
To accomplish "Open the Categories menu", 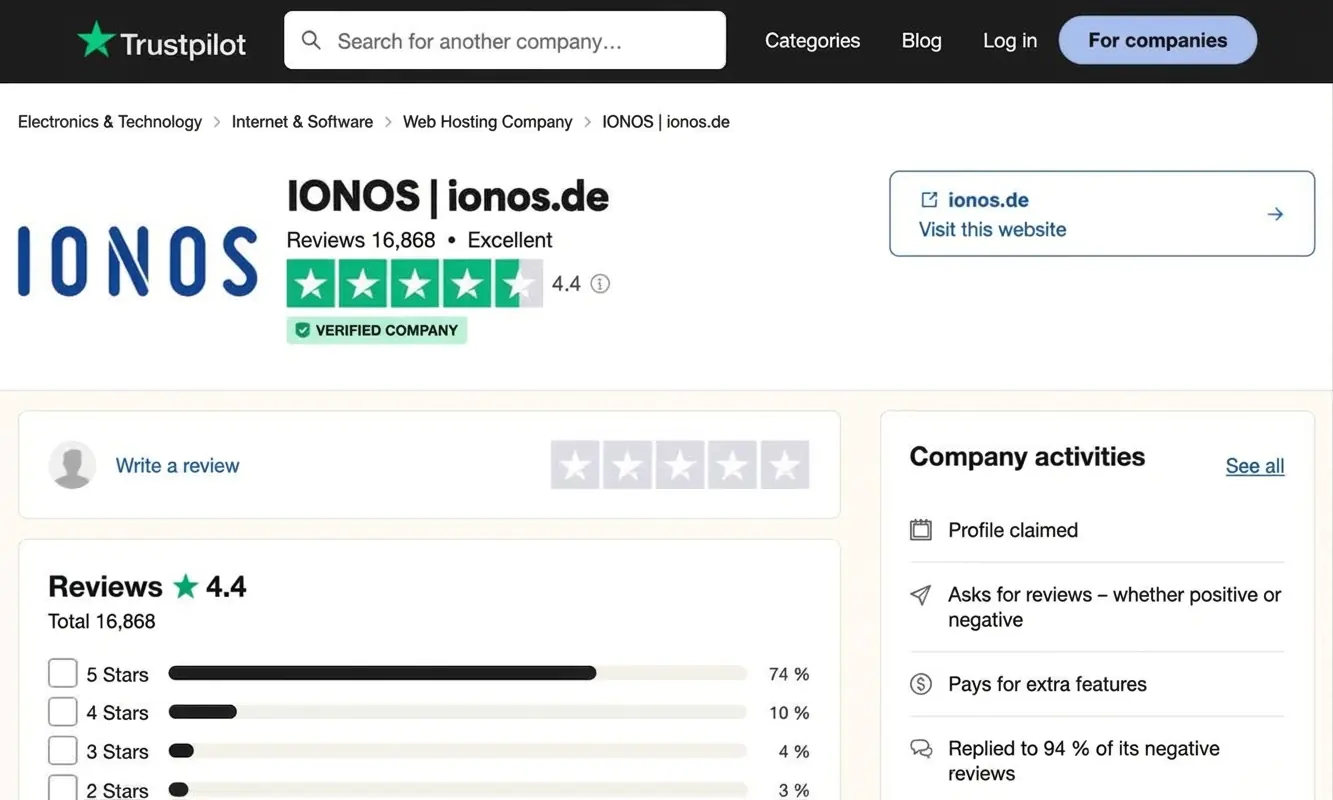I will tap(812, 40).
